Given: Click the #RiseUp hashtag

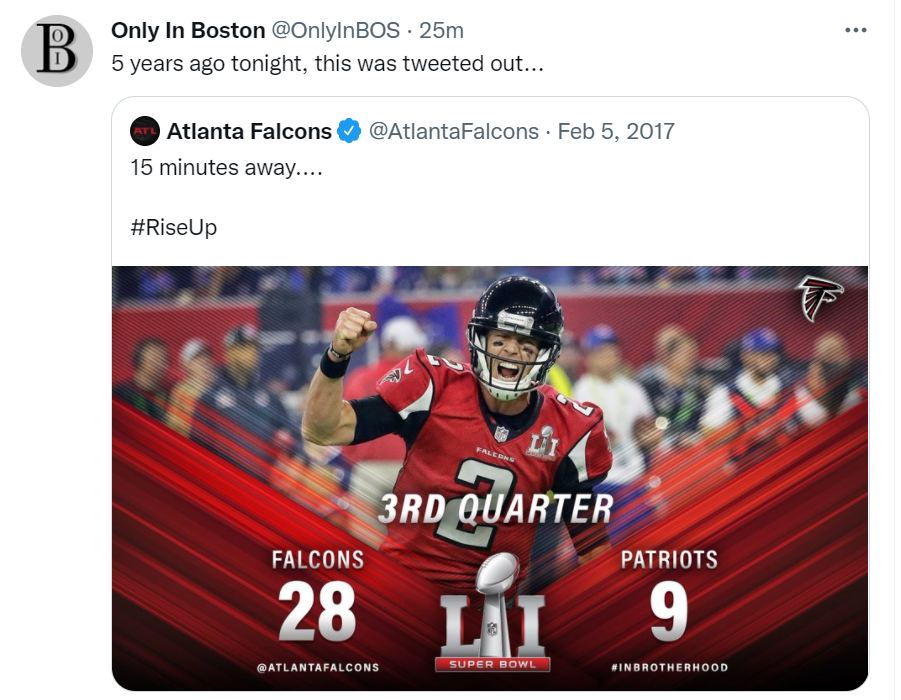Looking at the screenshot, I should pos(174,227).
